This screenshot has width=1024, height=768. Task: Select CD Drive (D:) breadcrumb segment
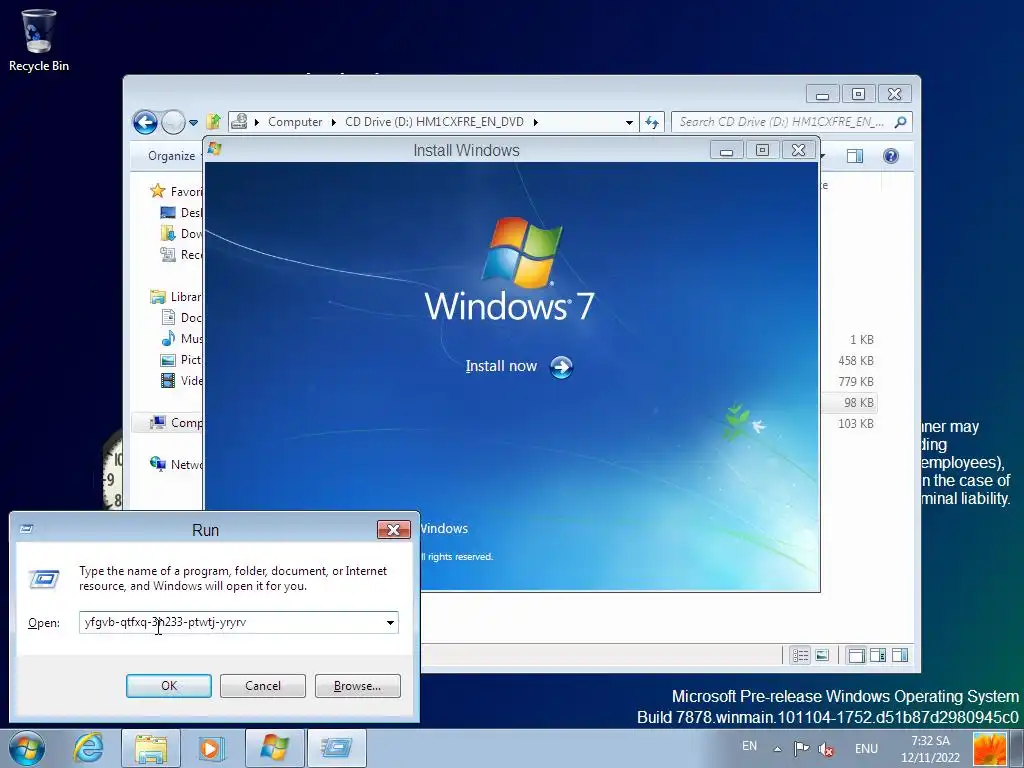tap(434, 122)
